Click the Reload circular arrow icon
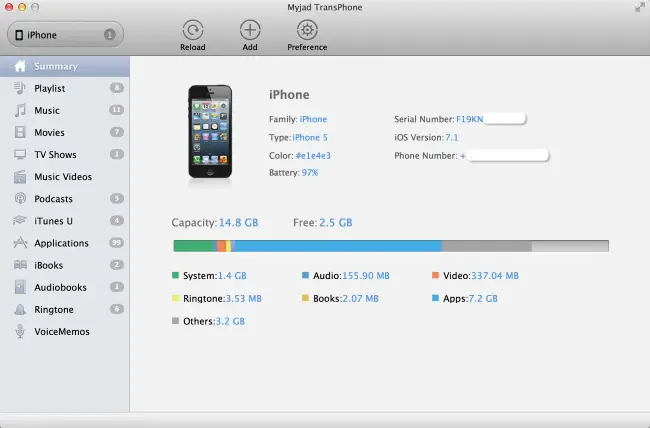The image size is (650, 428). [x=193, y=30]
